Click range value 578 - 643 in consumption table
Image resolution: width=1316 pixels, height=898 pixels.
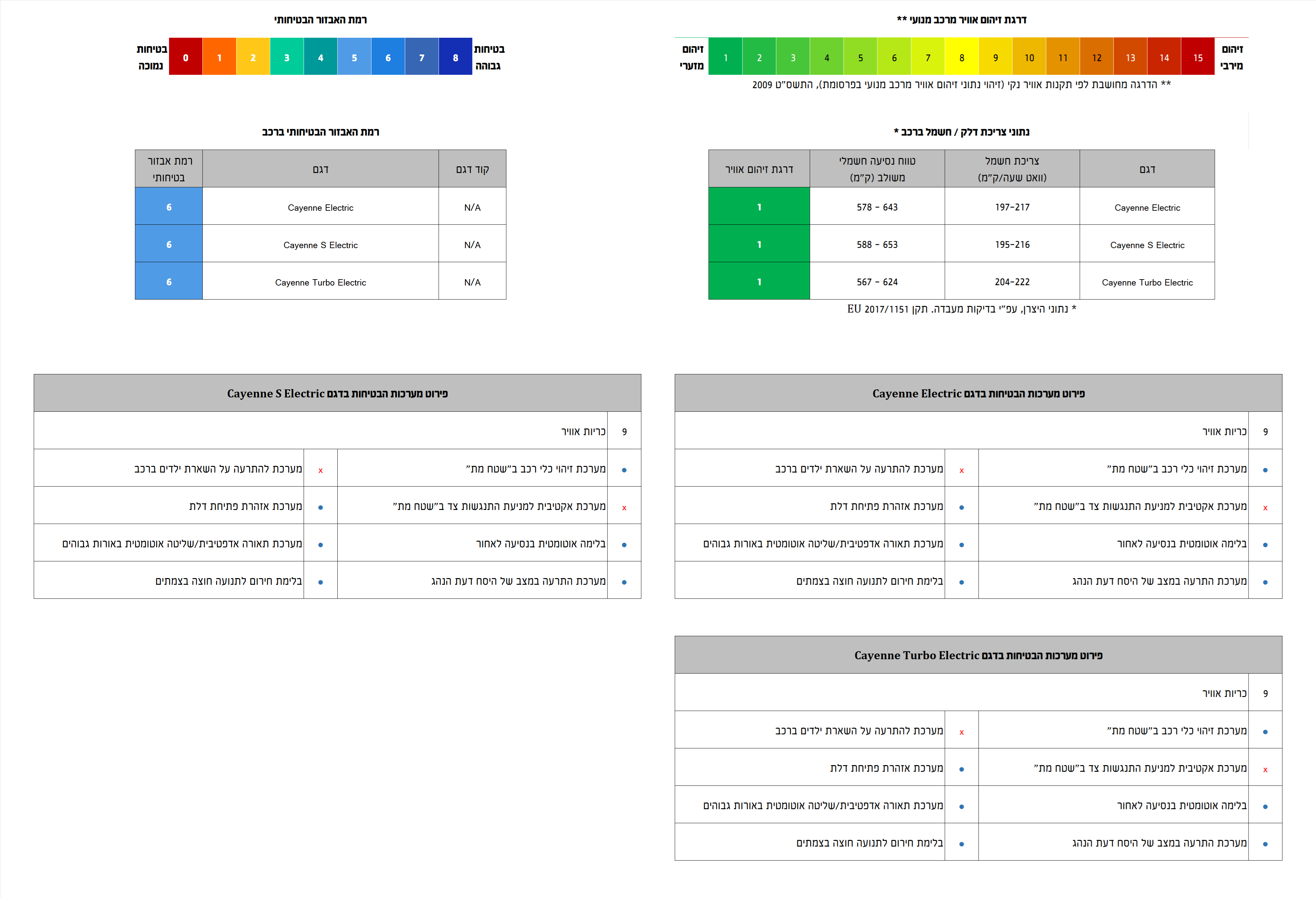click(876, 207)
